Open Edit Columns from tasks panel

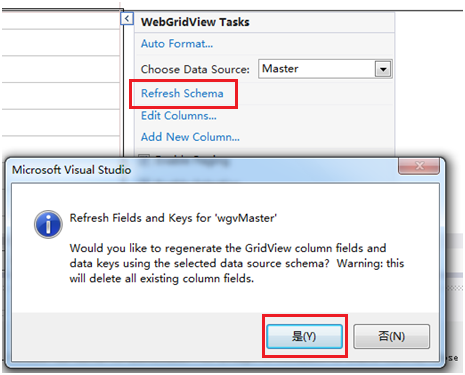[x=179, y=116]
